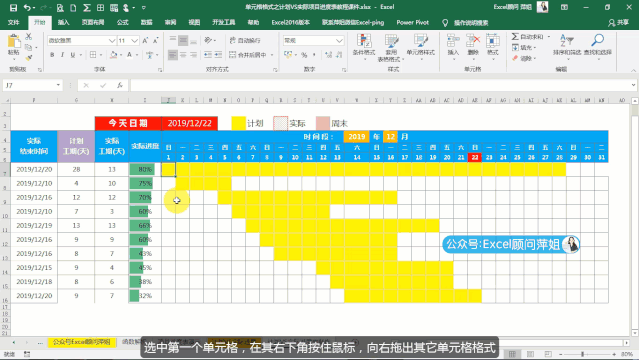Click the Borders icon in the font group
Screen dimensions: 639x360
coord(93,55)
